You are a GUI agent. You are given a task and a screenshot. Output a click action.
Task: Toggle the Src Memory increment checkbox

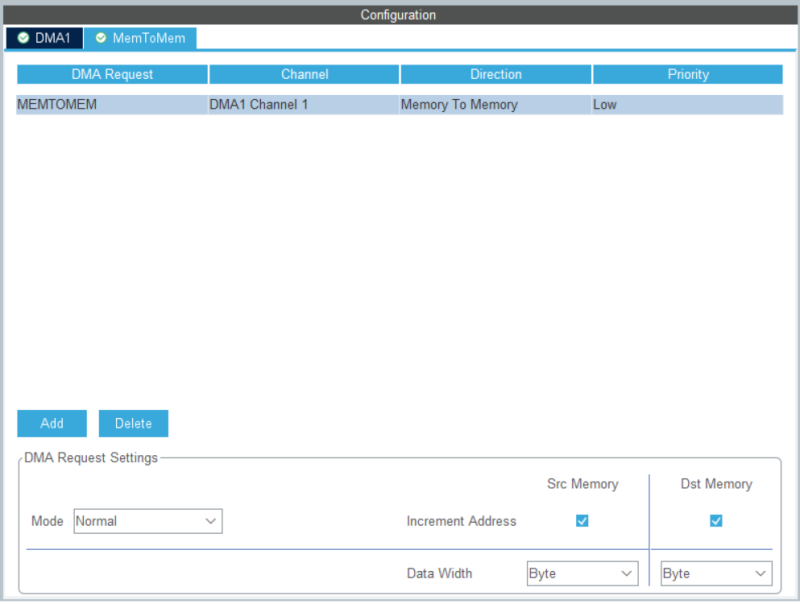[x=582, y=520]
